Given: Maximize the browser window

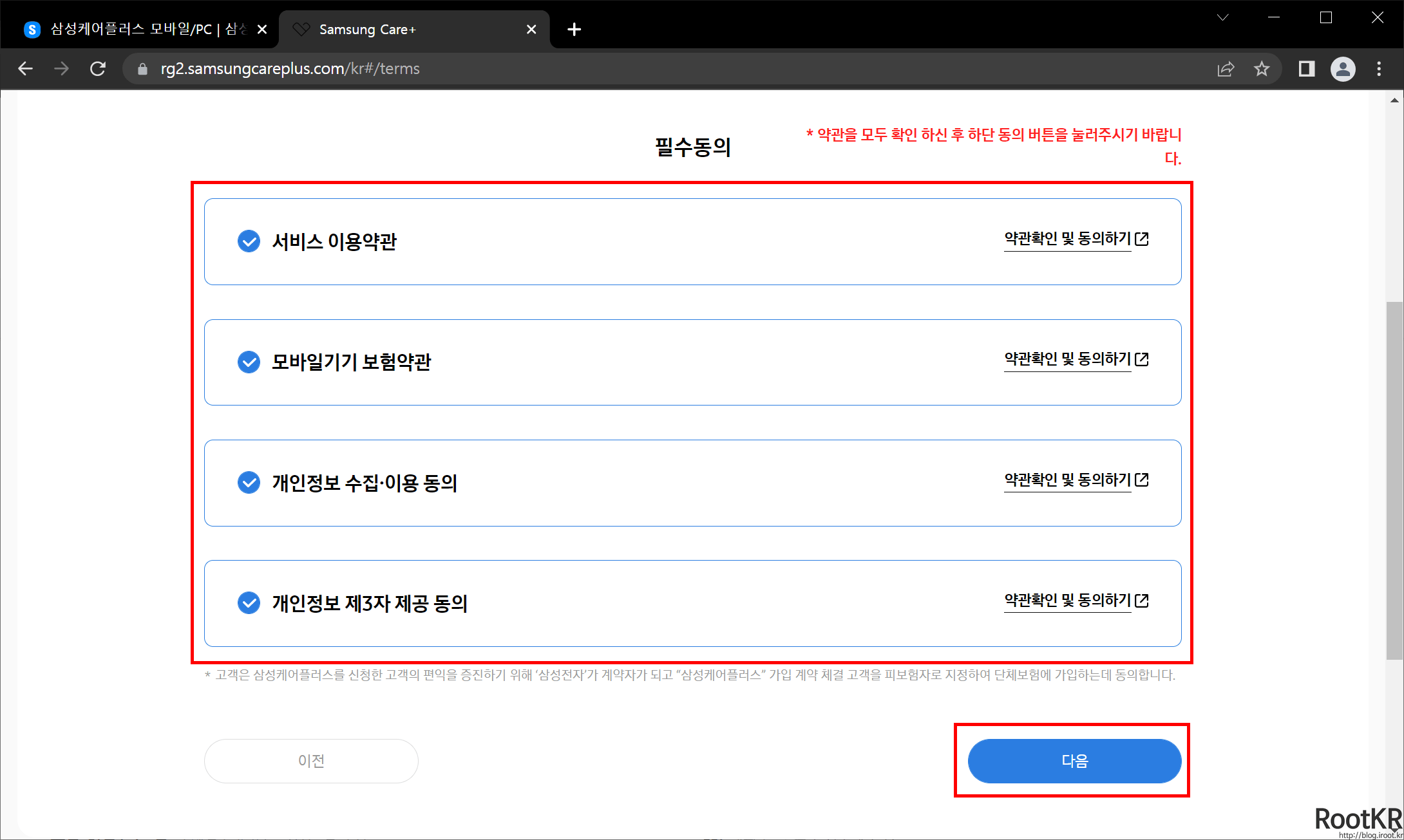Looking at the screenshot, I should click(x=1326, y=17).
